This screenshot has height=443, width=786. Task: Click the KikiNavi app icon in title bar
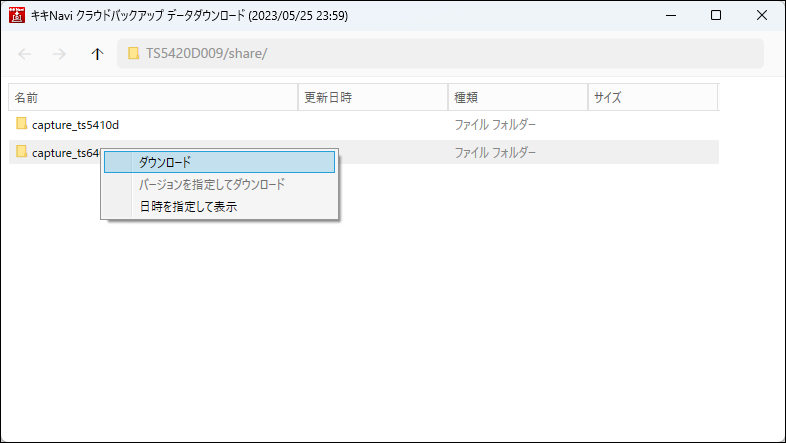point(16,16)
